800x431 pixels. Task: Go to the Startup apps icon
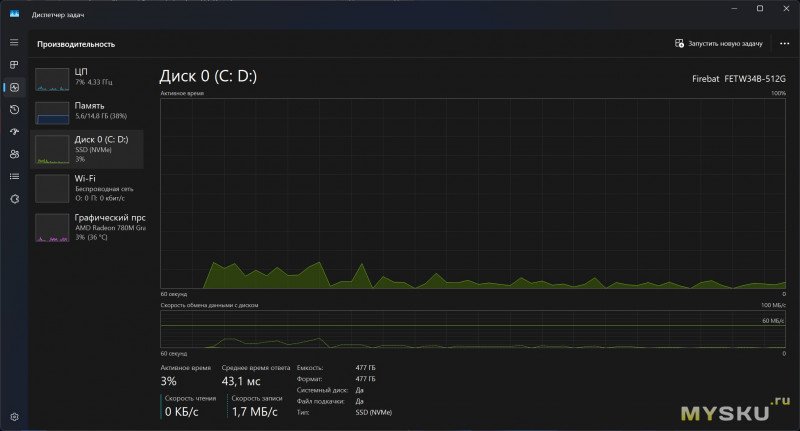click(x=14, y=132)
